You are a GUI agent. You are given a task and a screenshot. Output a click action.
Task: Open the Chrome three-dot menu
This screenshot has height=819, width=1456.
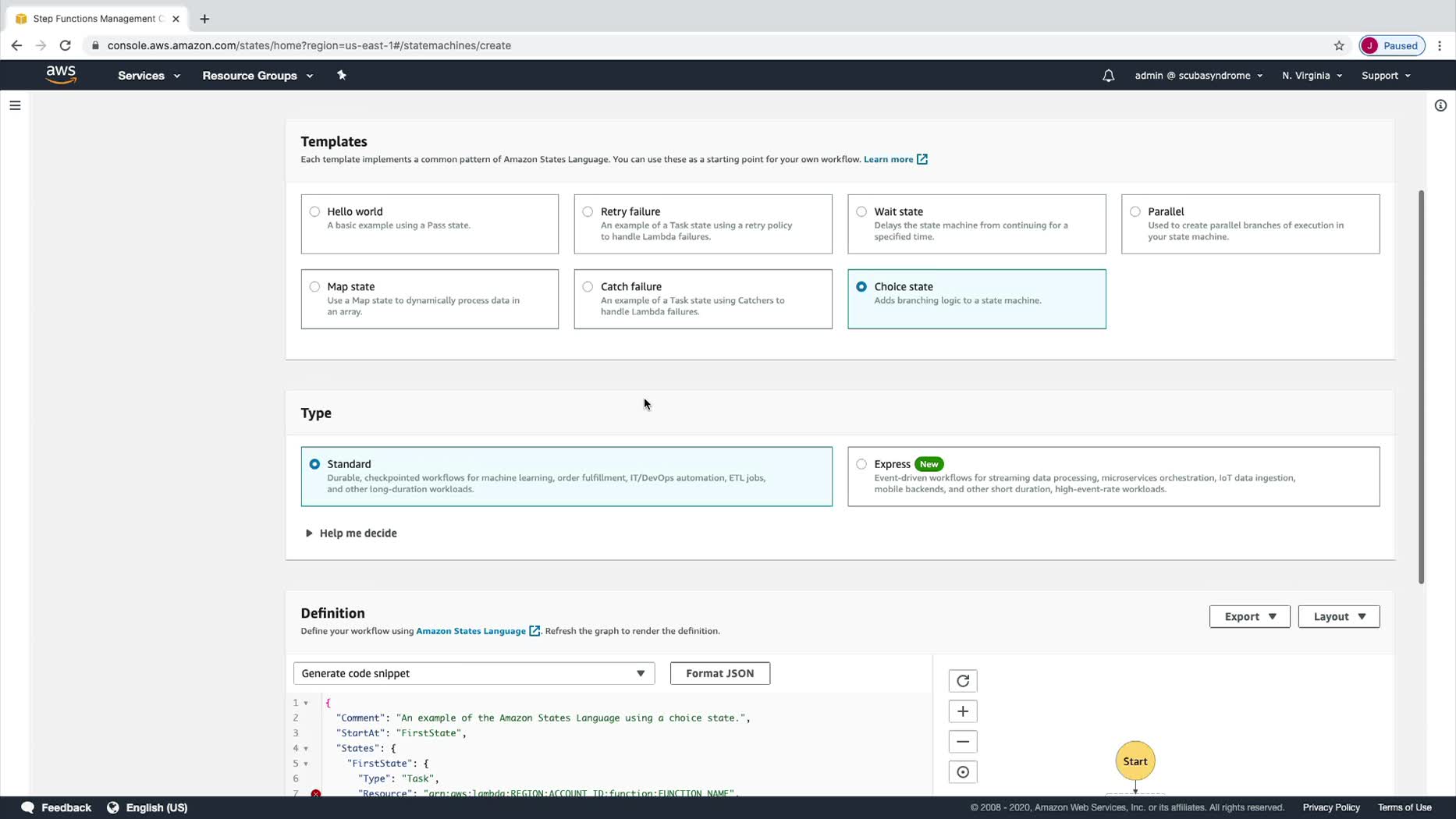click(1440, 45)
